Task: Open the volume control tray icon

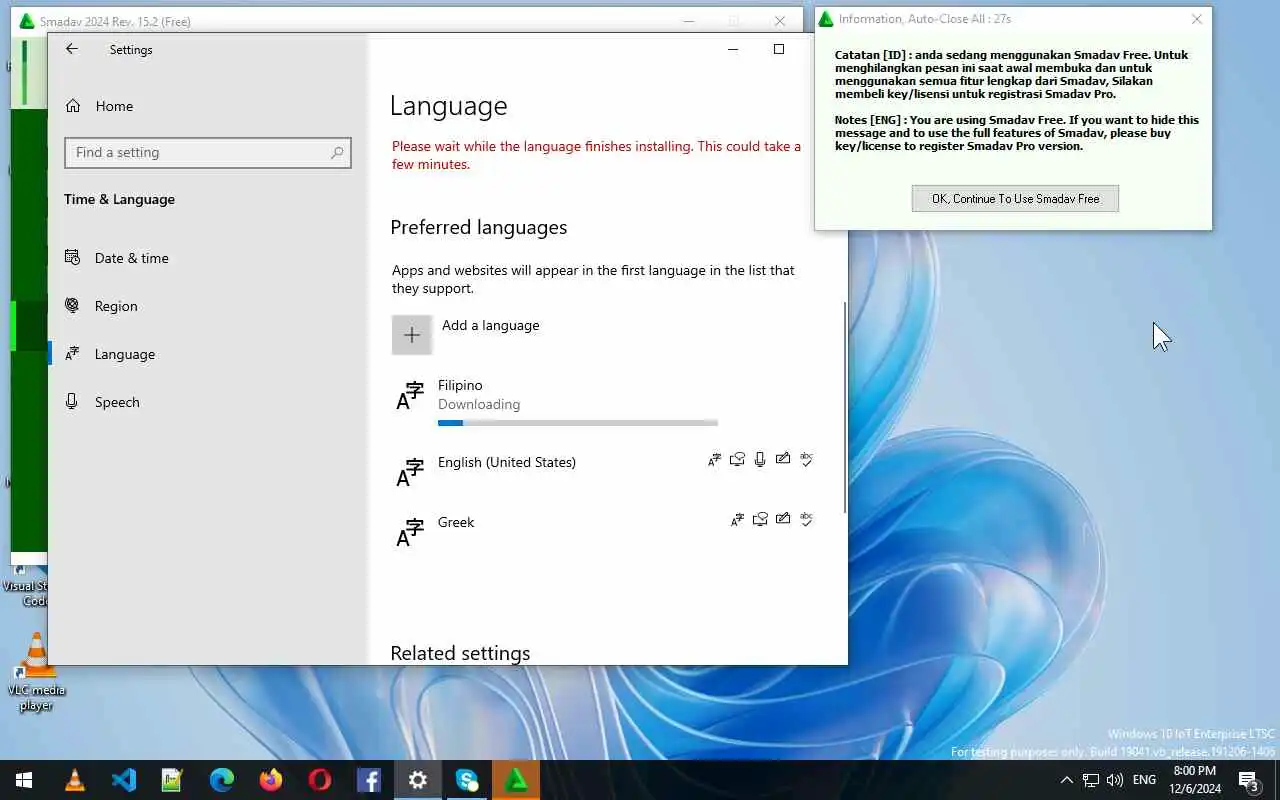Action: pos(1115,780)
